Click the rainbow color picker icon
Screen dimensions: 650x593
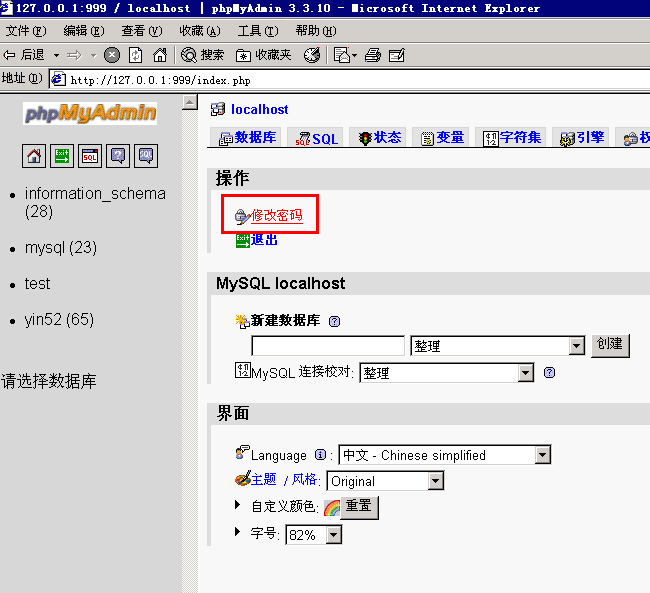click(332, 508)
